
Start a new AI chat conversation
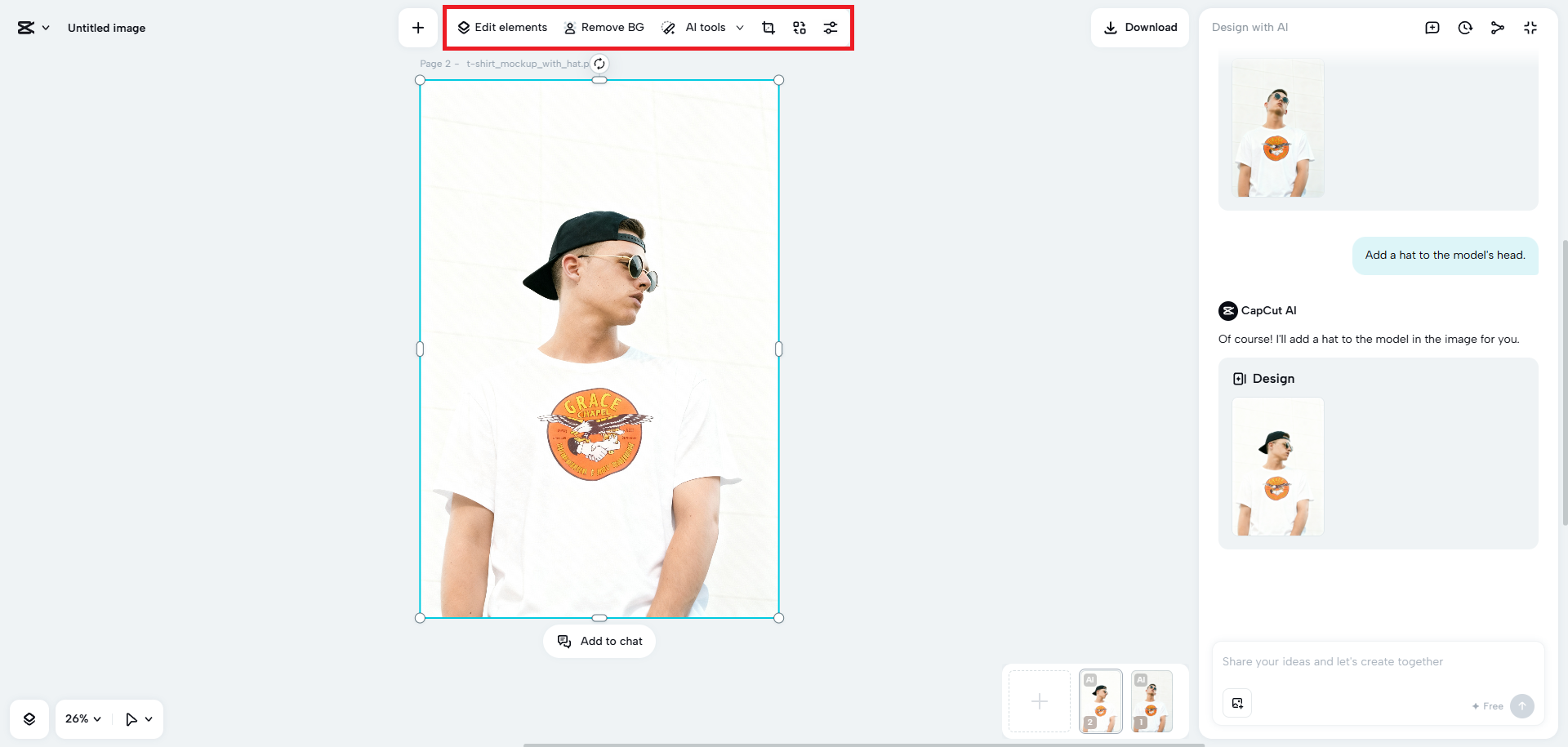1432,27
